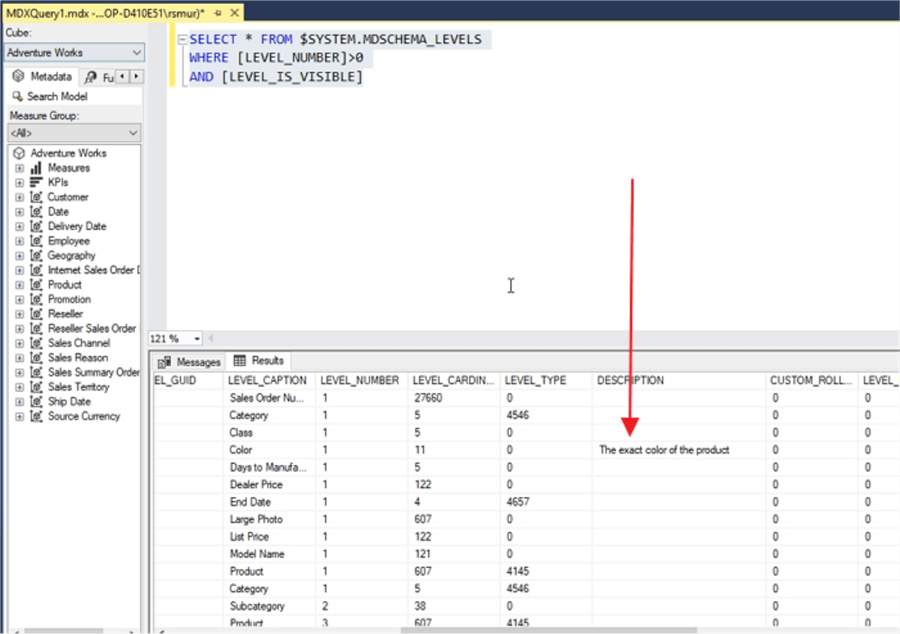Image resolution: width=900 pixels, height=634 pixels.
Task: Click the Date dimension icon
Action: 36,212
